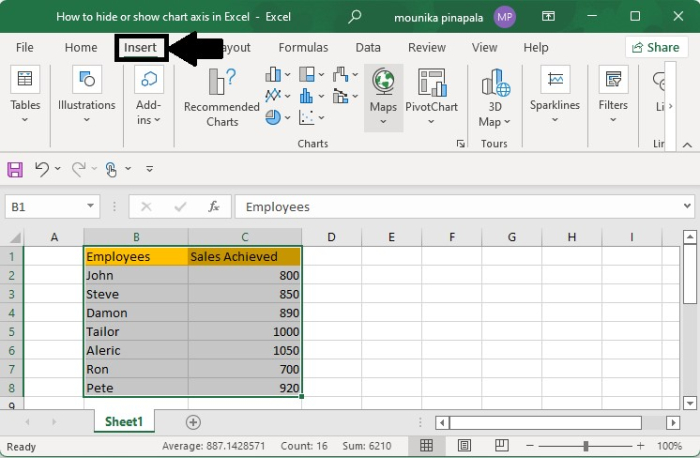Switch to Normal view in status bar
Screen dimensions: 700x458
click(426, 446)
